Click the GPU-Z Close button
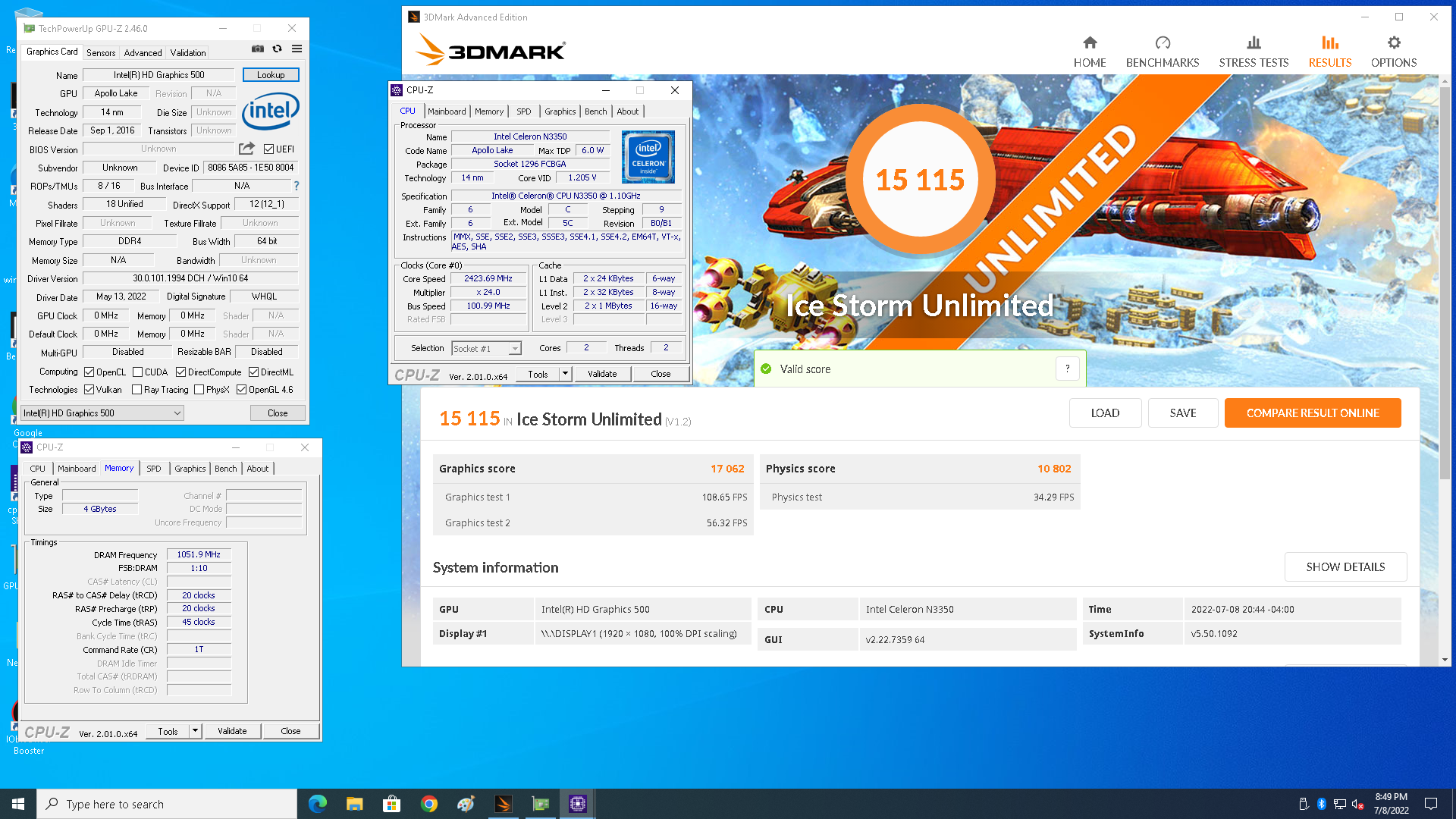This screenshot has height=819, width=1456. click(x=278, y=413)
